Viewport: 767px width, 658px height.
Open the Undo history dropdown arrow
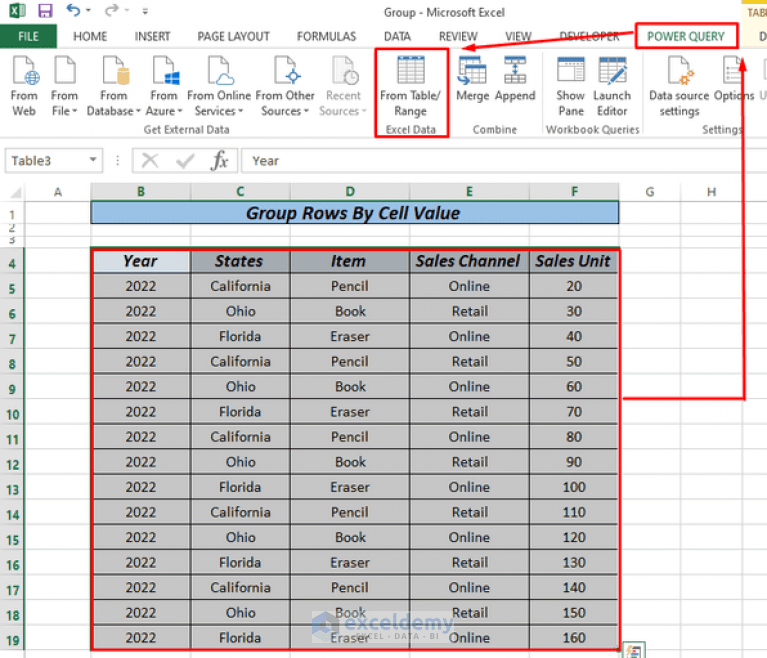[89, 10]
